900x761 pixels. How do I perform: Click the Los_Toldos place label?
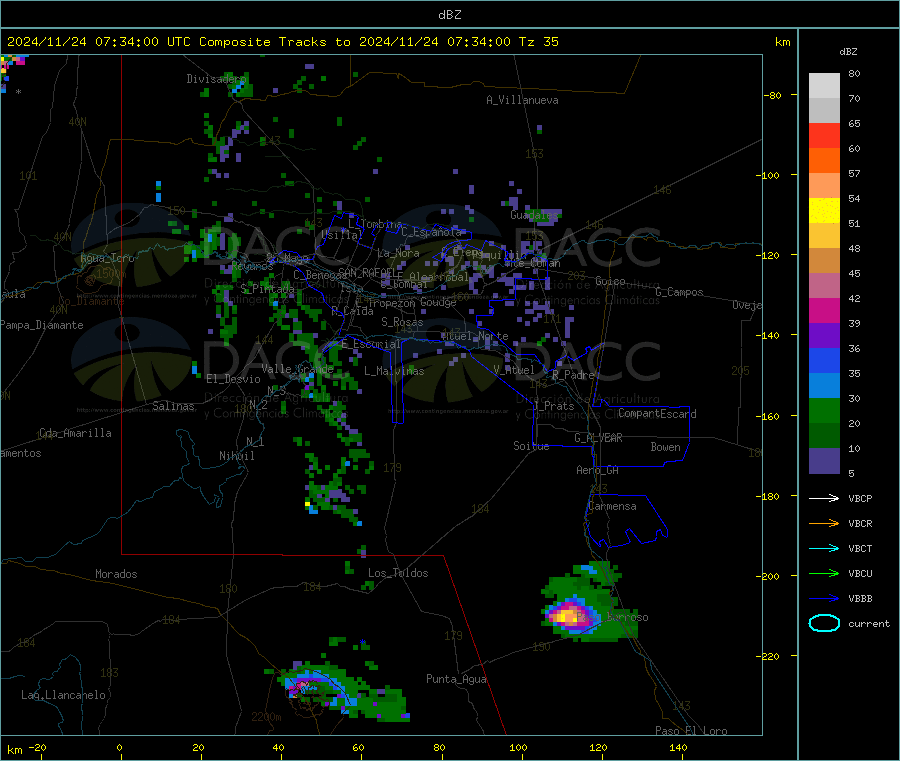coord(398,573)
